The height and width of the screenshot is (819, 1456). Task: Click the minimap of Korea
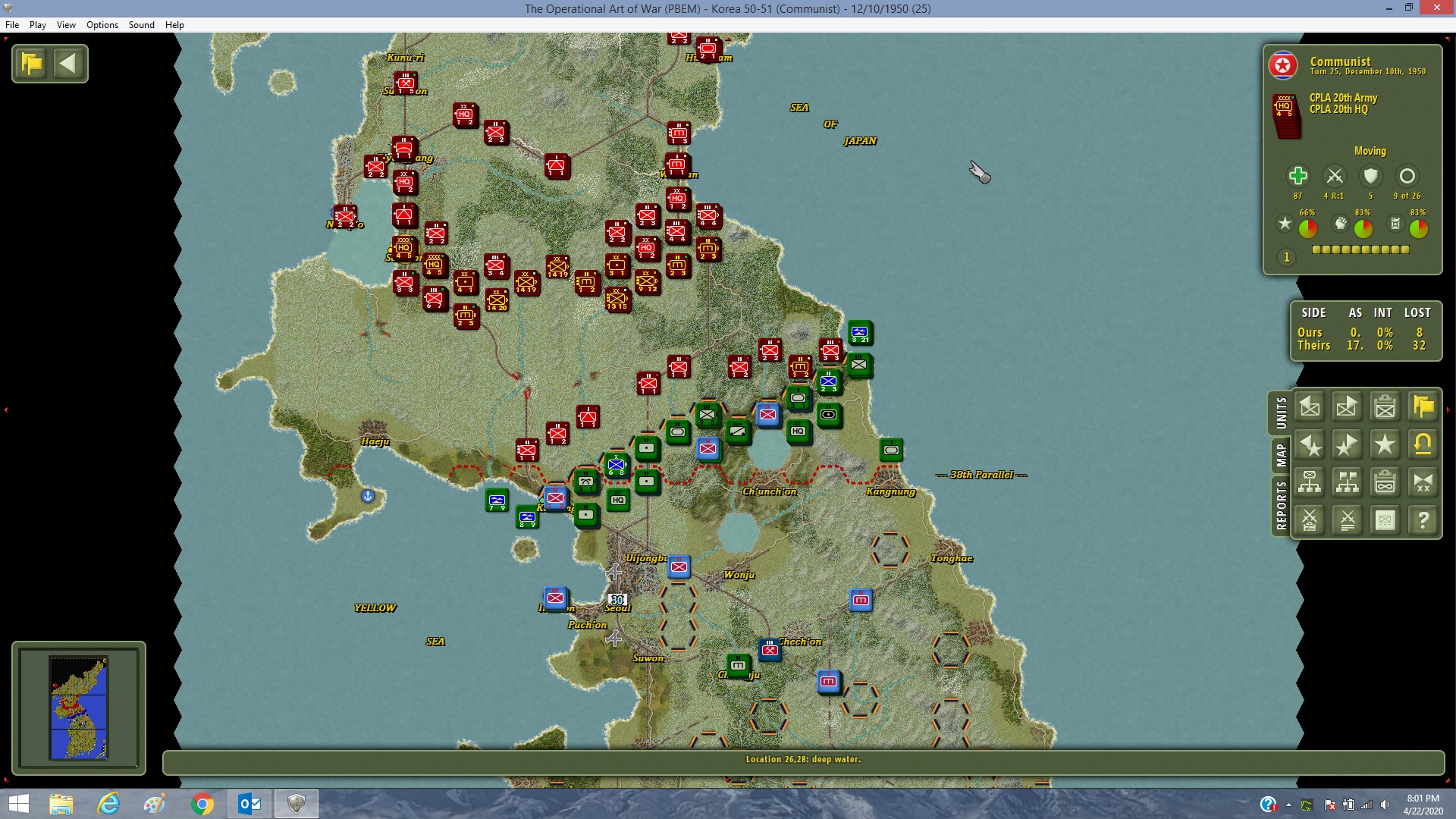point(79,708)
